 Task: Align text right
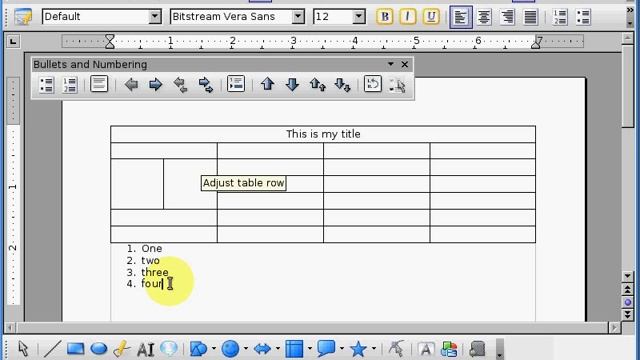(507, 17)
